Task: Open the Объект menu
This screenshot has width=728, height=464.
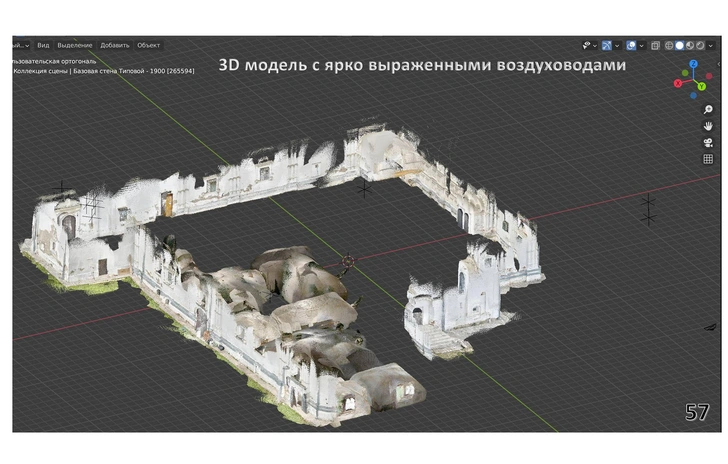Action: [x=149, y=45]
